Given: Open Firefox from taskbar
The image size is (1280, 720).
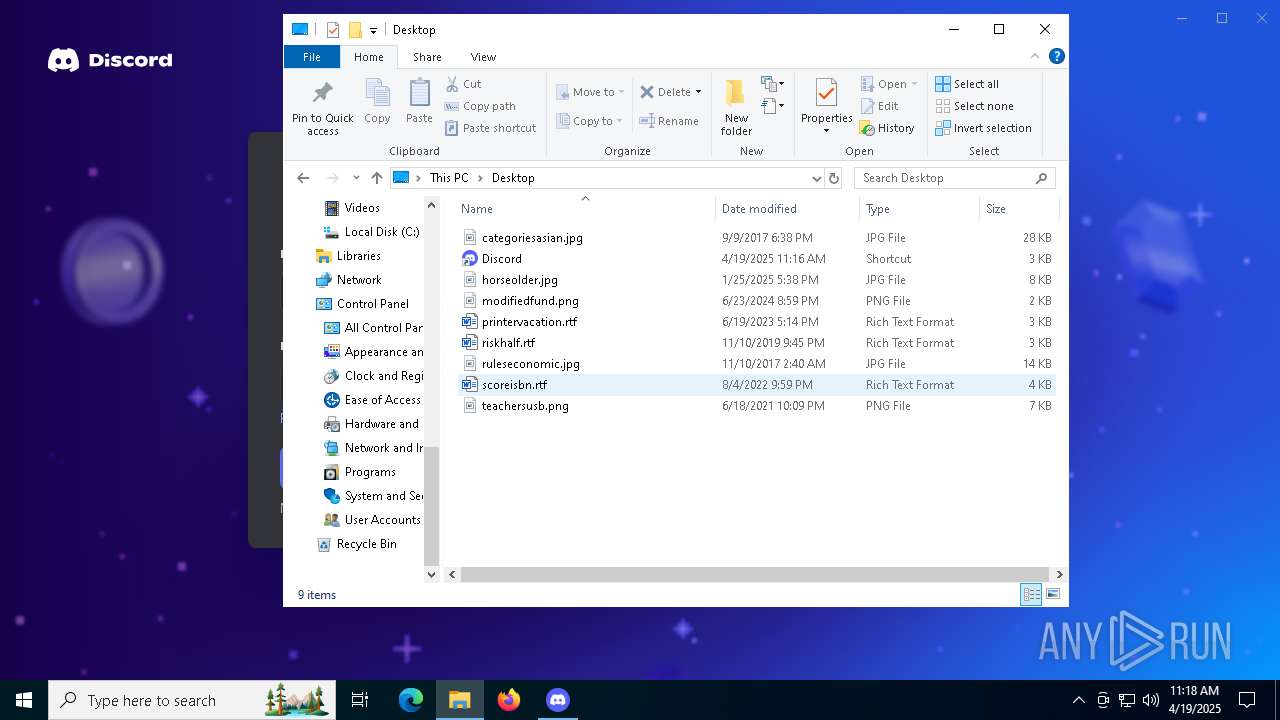Looking at the screenshot, I should (x=509, y=700).
